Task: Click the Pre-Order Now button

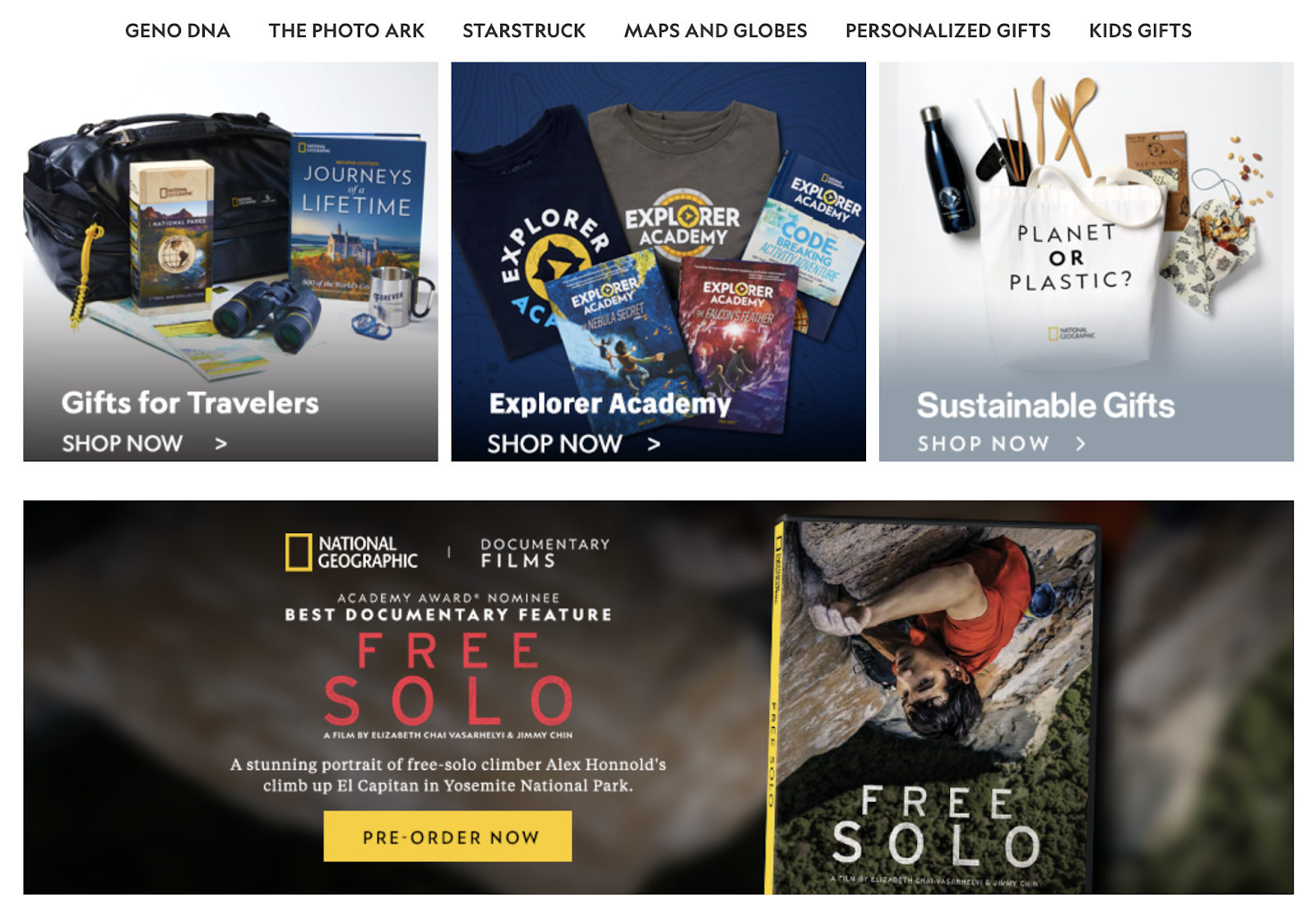Action: (x=447, y=837)
